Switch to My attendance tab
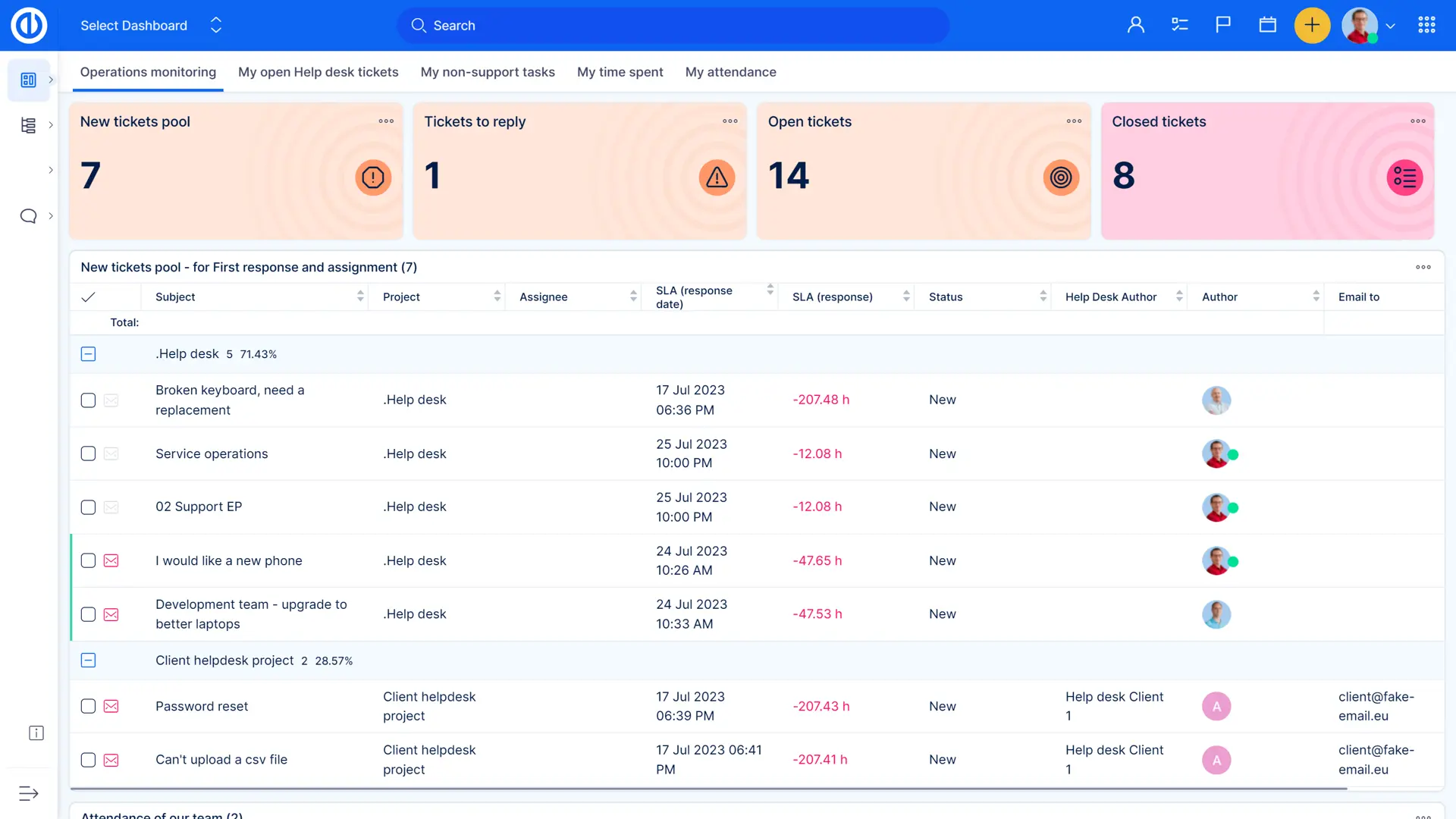Screen dimensions: 1456x819 pyautogui.click(x=730, y=72)
